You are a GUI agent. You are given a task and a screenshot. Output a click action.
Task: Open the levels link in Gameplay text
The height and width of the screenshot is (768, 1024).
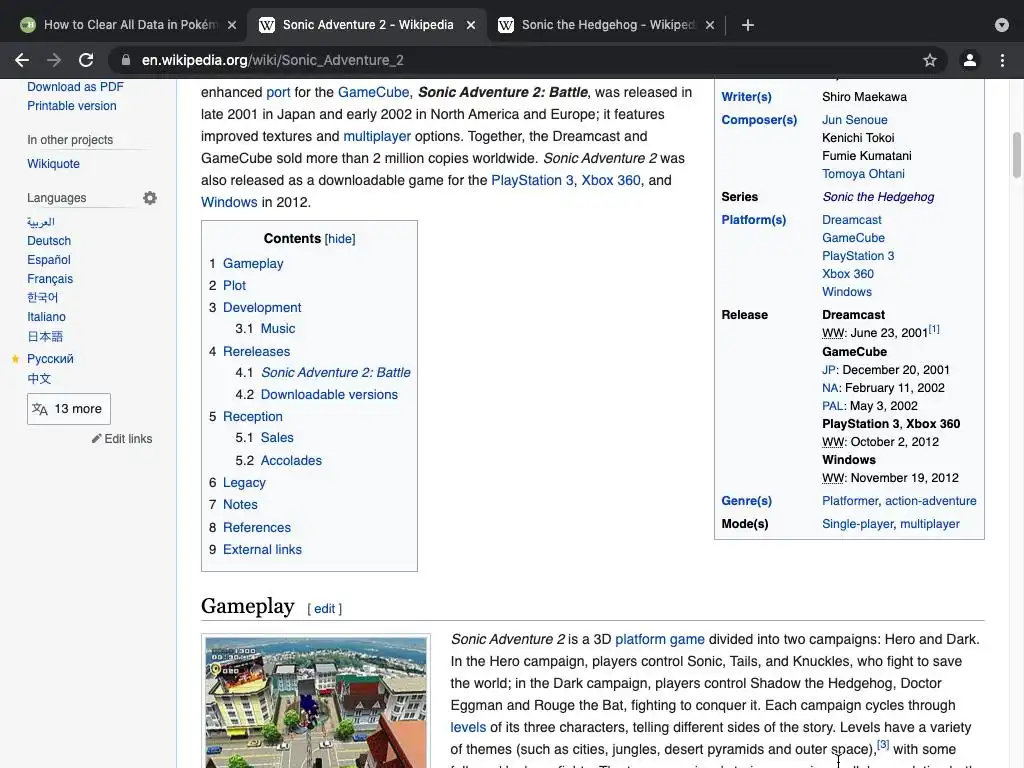pos(468,728)
